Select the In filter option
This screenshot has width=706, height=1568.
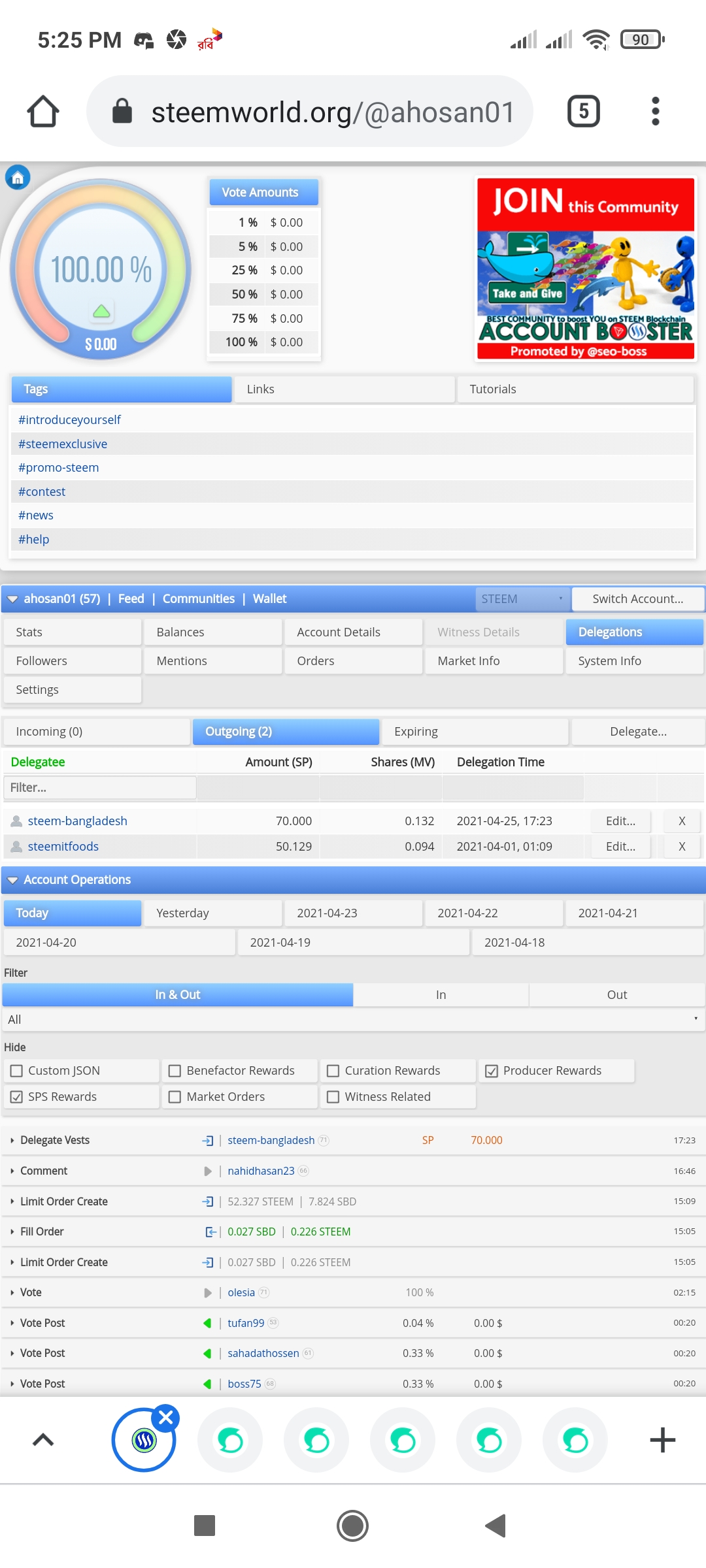coord(441,995)
